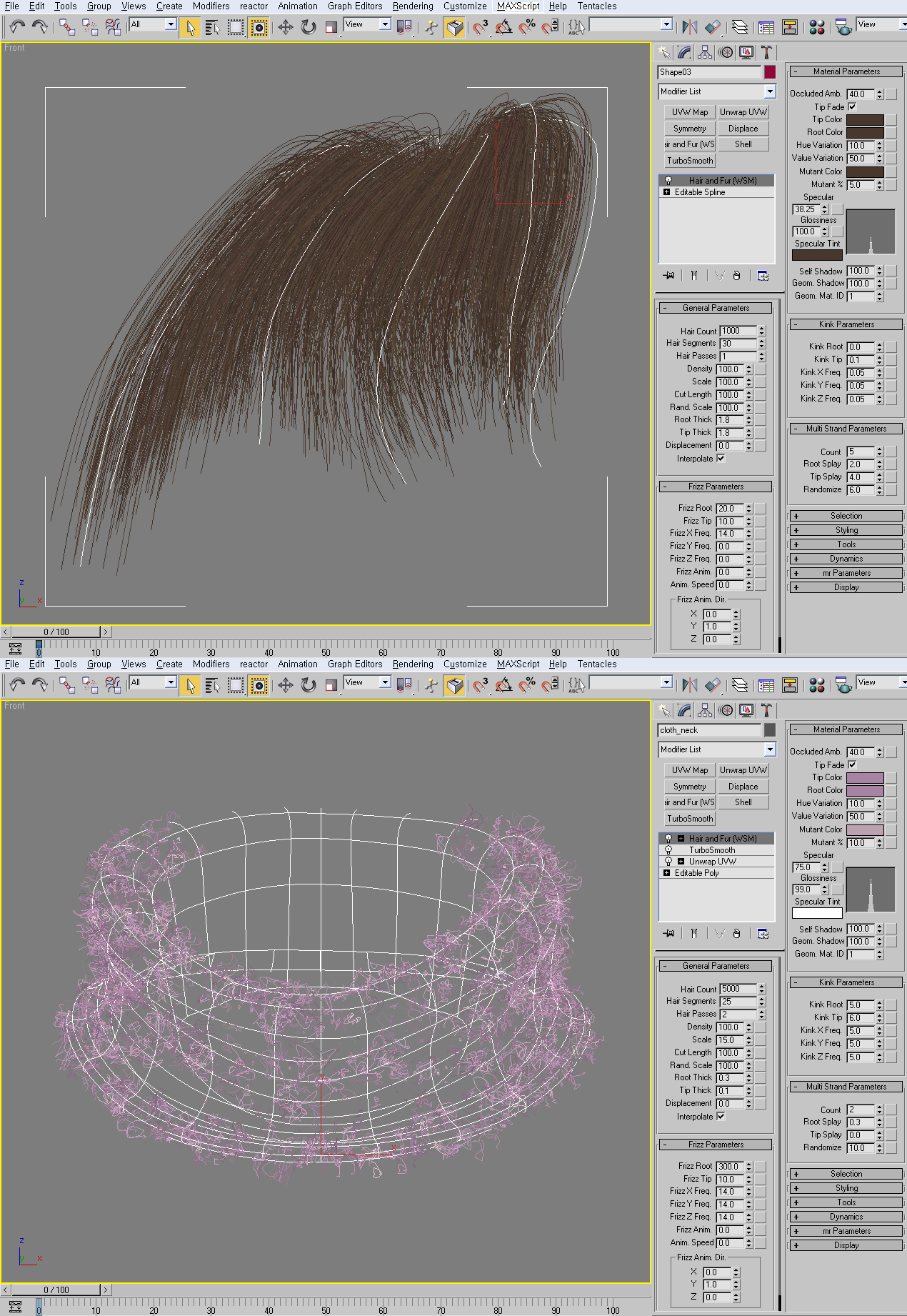Choose Select and Move tool in upper toolbar

click(x=285, y=27)
